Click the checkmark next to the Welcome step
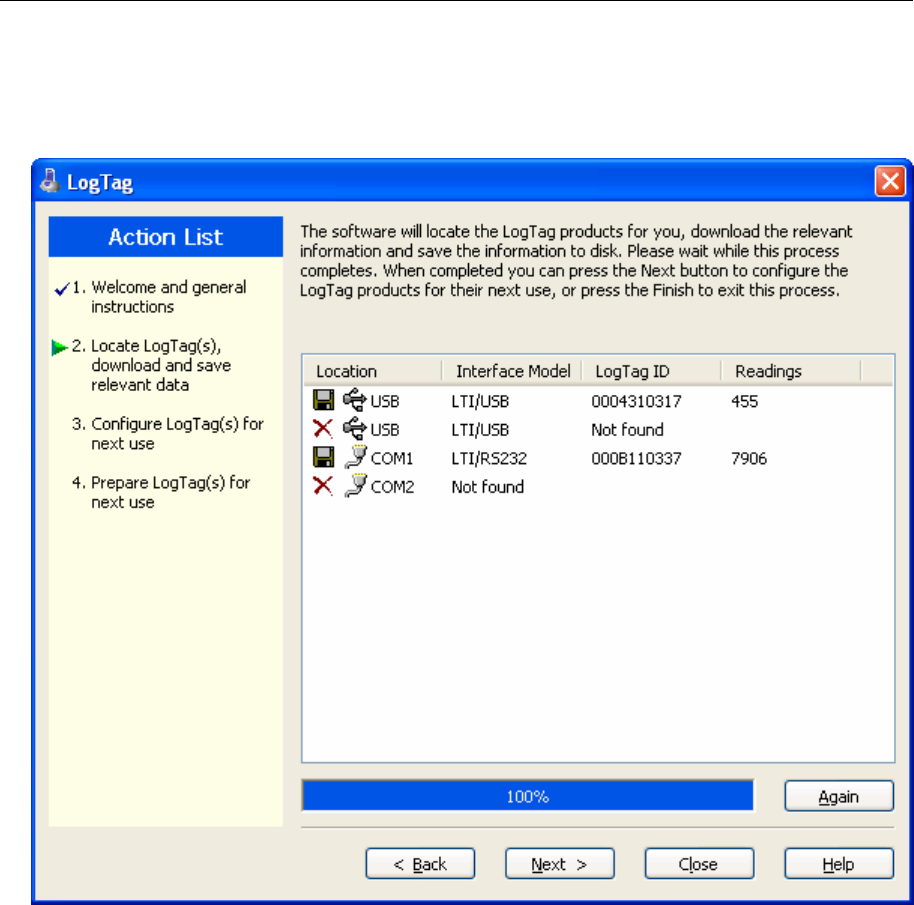The height and width of the screenshot is (905, 914). click(62, 288)
